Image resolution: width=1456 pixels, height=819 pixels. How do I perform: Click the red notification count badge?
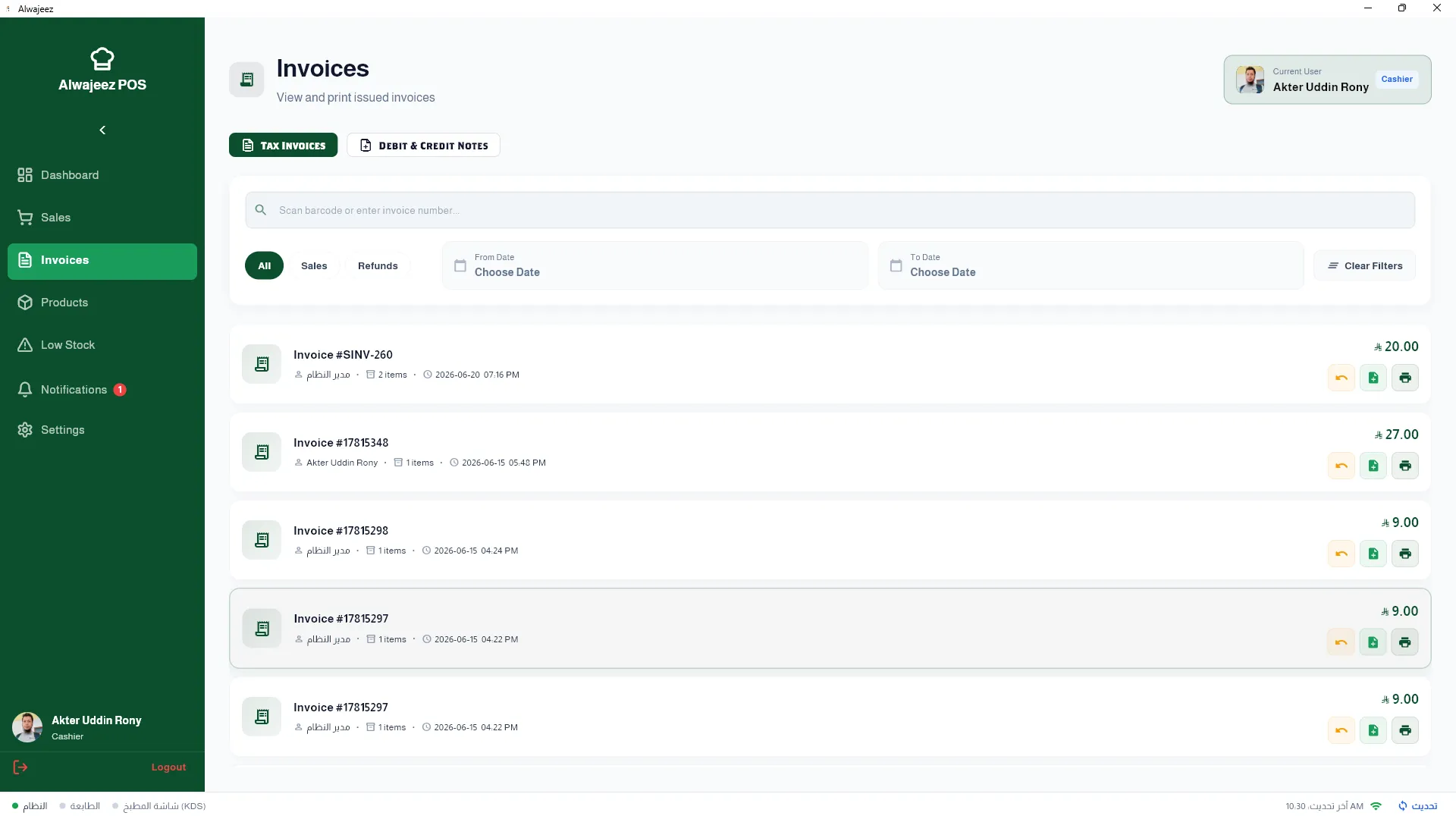tap(120, 390)
